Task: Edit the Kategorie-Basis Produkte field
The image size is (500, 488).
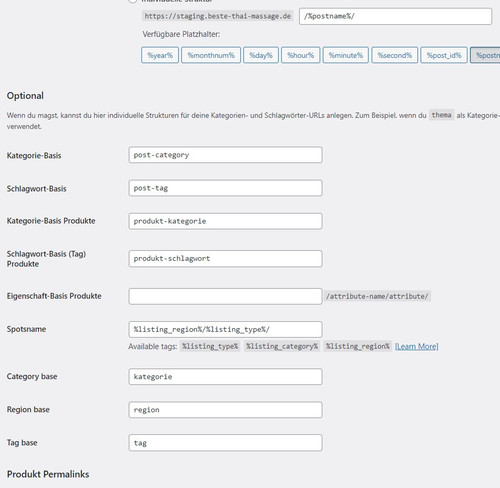Action: pyautogui.click(x=225, y=221)
